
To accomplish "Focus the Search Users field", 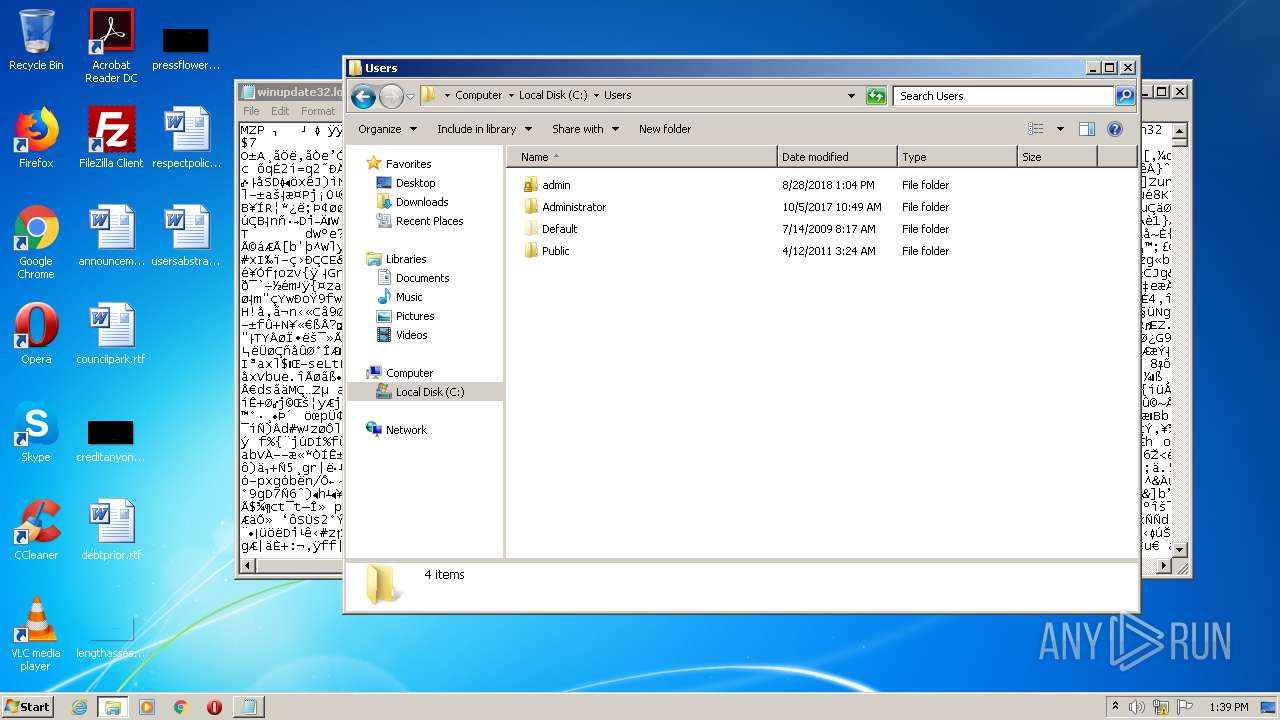I will pyautogui.click(x=1003, y=96).
